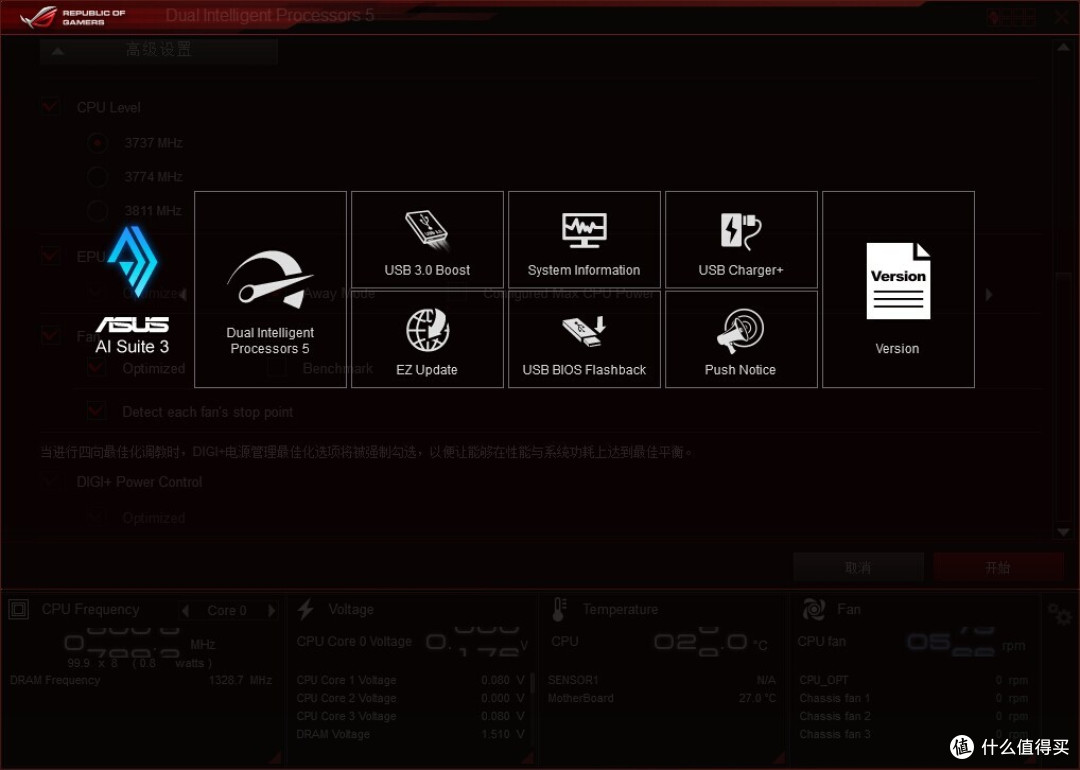Click the Chassis fan 1 row
Viewport: 1080px width, 770px height.
click(913, 698)
